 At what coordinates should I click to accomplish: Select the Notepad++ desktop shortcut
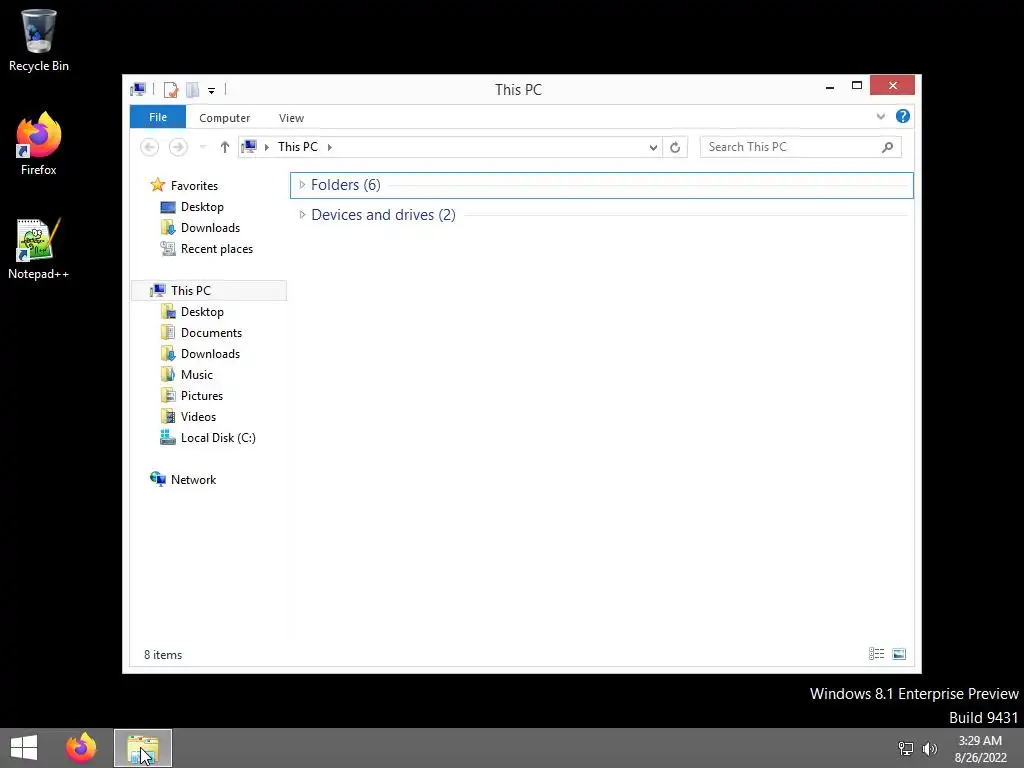pos(39,249)
